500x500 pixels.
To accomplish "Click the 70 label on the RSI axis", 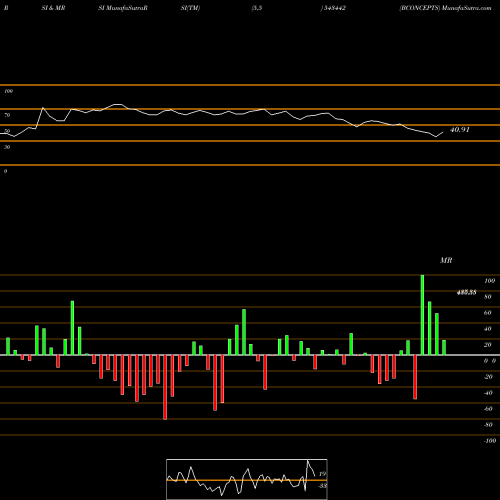I will click(7, 115).
